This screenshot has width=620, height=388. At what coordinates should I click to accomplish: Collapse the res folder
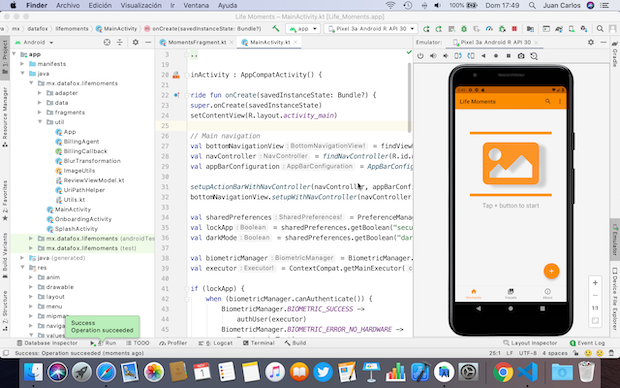click(x=22, y=268)
